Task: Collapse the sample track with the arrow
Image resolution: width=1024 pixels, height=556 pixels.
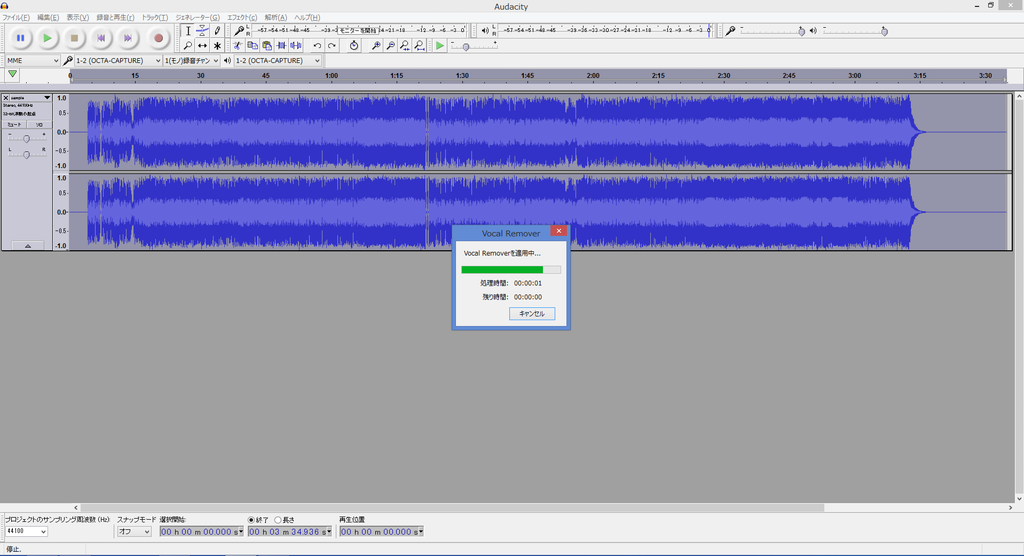Action: pyautogui.click(x=27, y=246)
